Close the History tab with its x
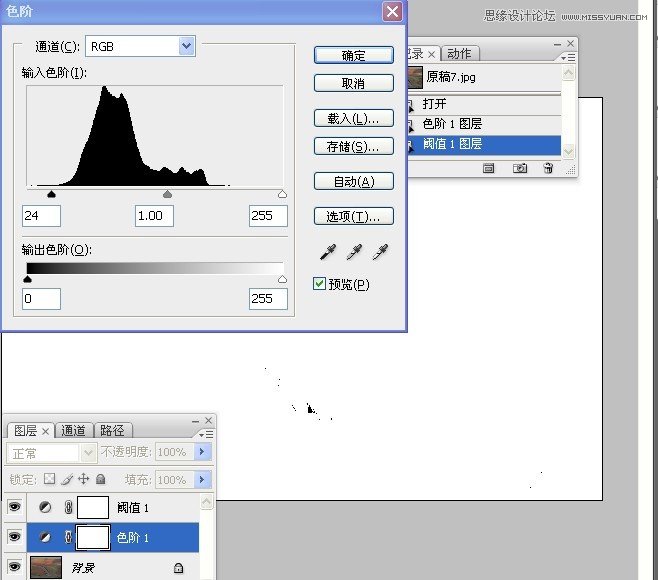This screenshot has height=580, width=658. [x=431, y=54]
